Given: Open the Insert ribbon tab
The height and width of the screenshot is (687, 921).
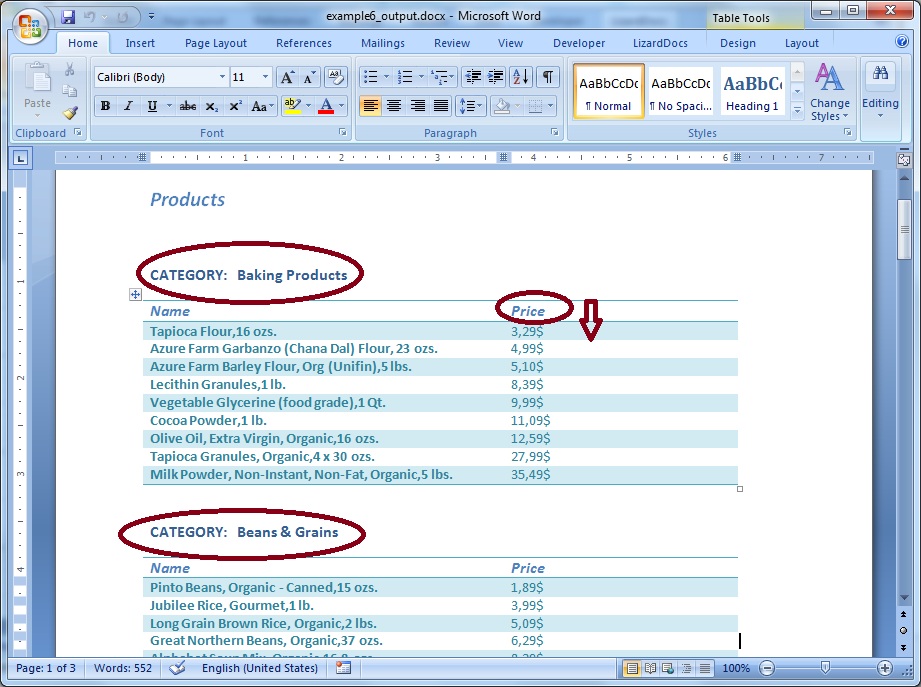Looking at the screenshot, I should (x=140, y=43).
